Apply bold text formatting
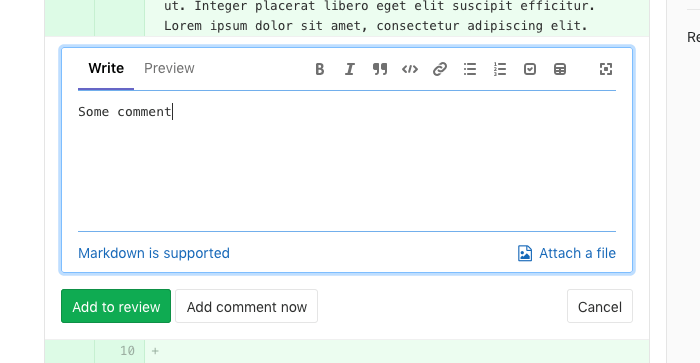Image resolution: width=700 pixels, height=363 pixels. click(x=320, y=69)
